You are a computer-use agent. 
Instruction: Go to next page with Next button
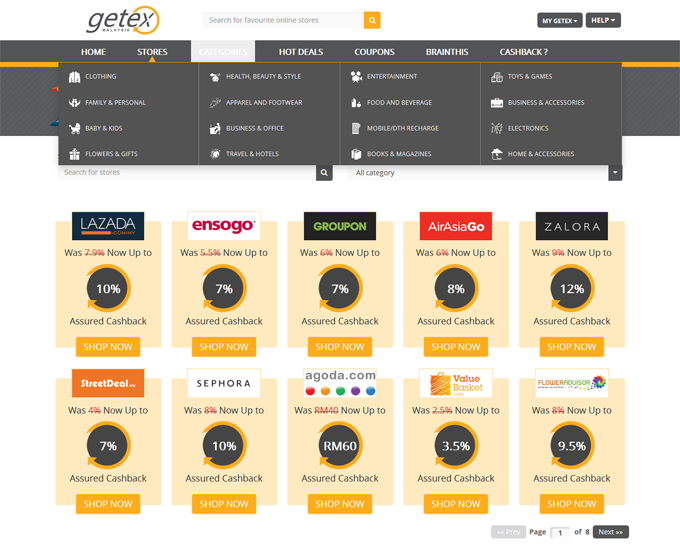coord(611,532)
